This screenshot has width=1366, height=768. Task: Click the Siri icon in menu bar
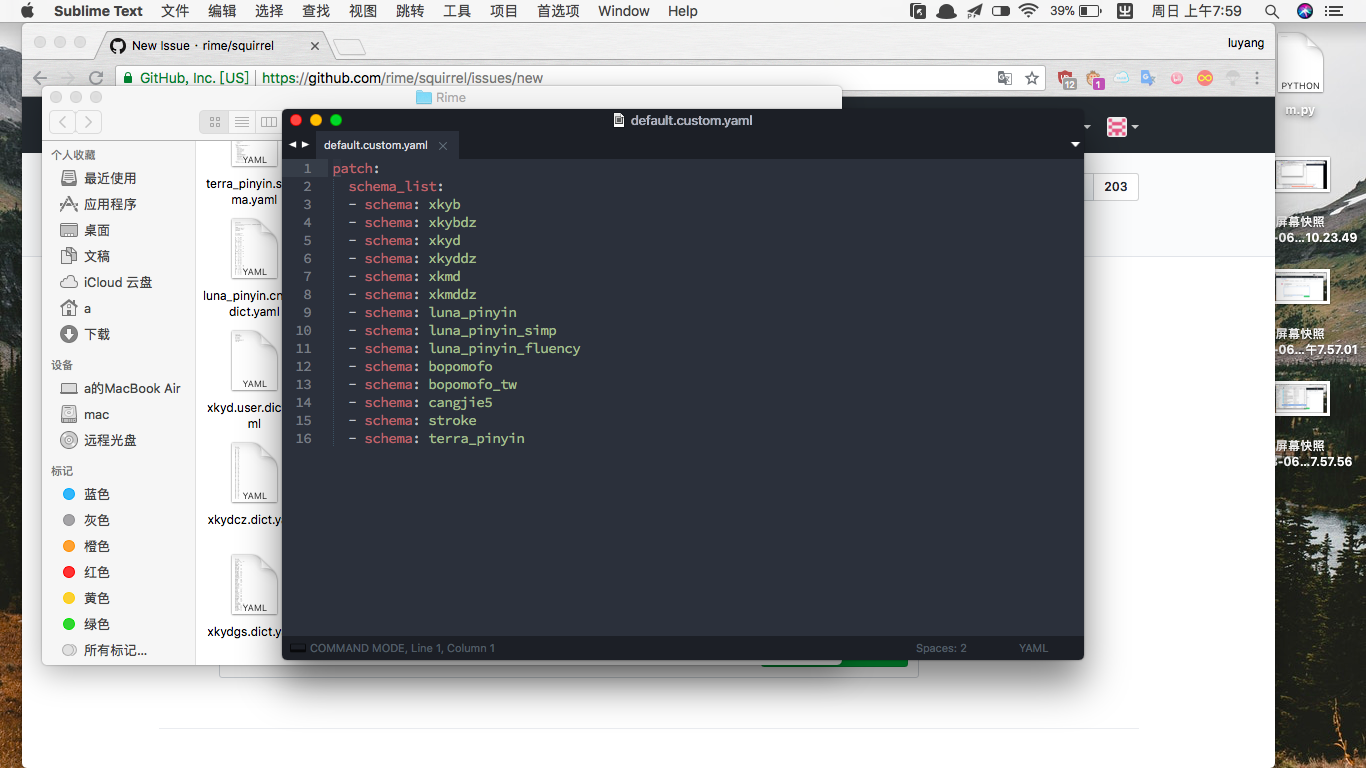(x=1305, y=11)
